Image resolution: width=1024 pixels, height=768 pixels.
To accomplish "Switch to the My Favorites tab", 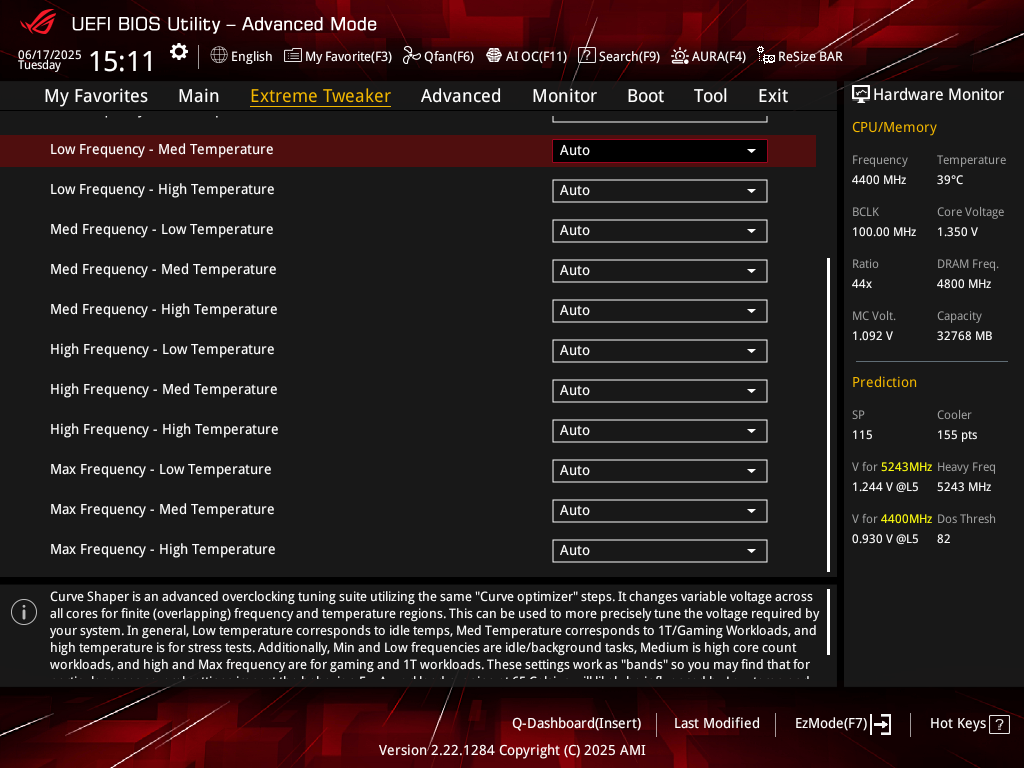I will coord(96,96).
